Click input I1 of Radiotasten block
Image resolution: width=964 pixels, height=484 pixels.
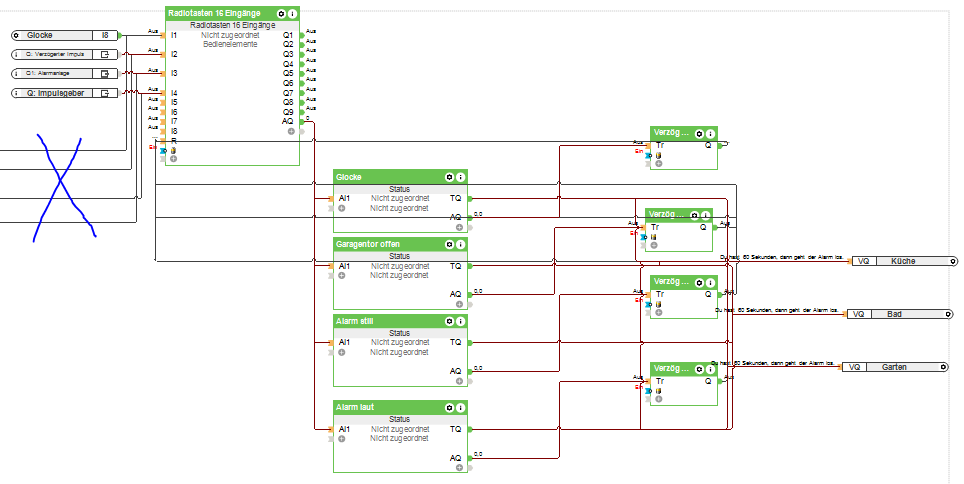tap(174, 36)
